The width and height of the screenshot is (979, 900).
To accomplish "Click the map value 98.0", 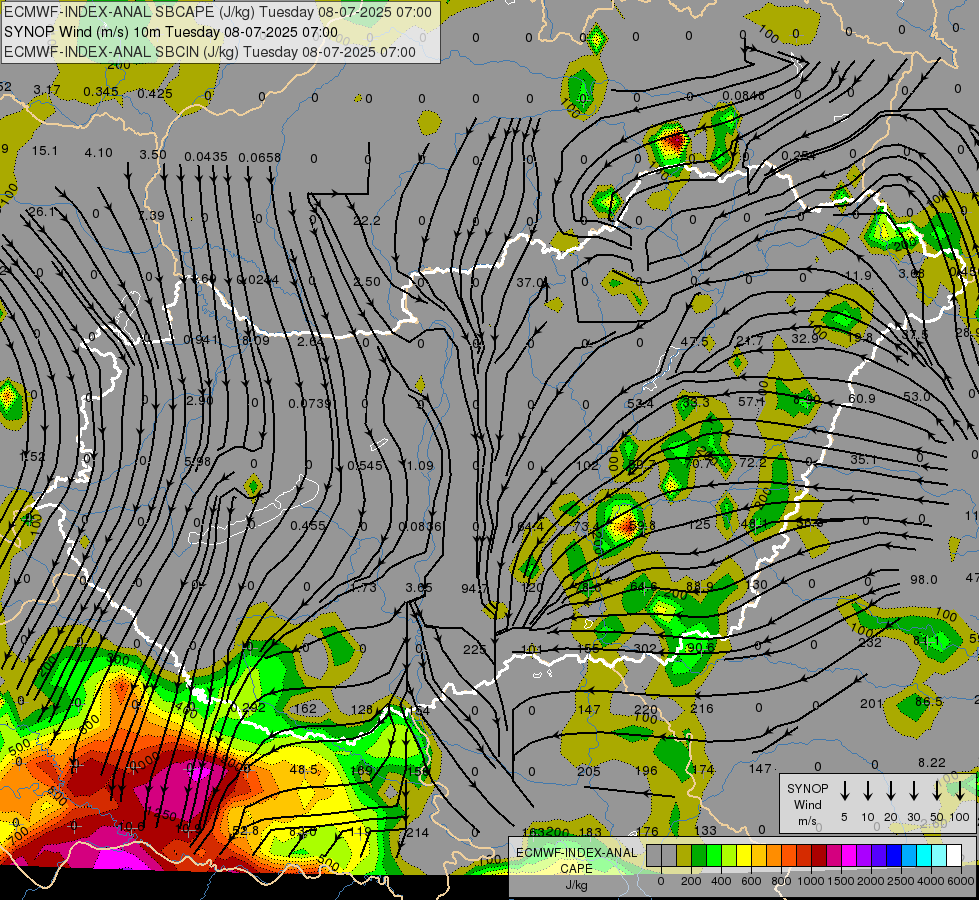I will click(923, 580).
